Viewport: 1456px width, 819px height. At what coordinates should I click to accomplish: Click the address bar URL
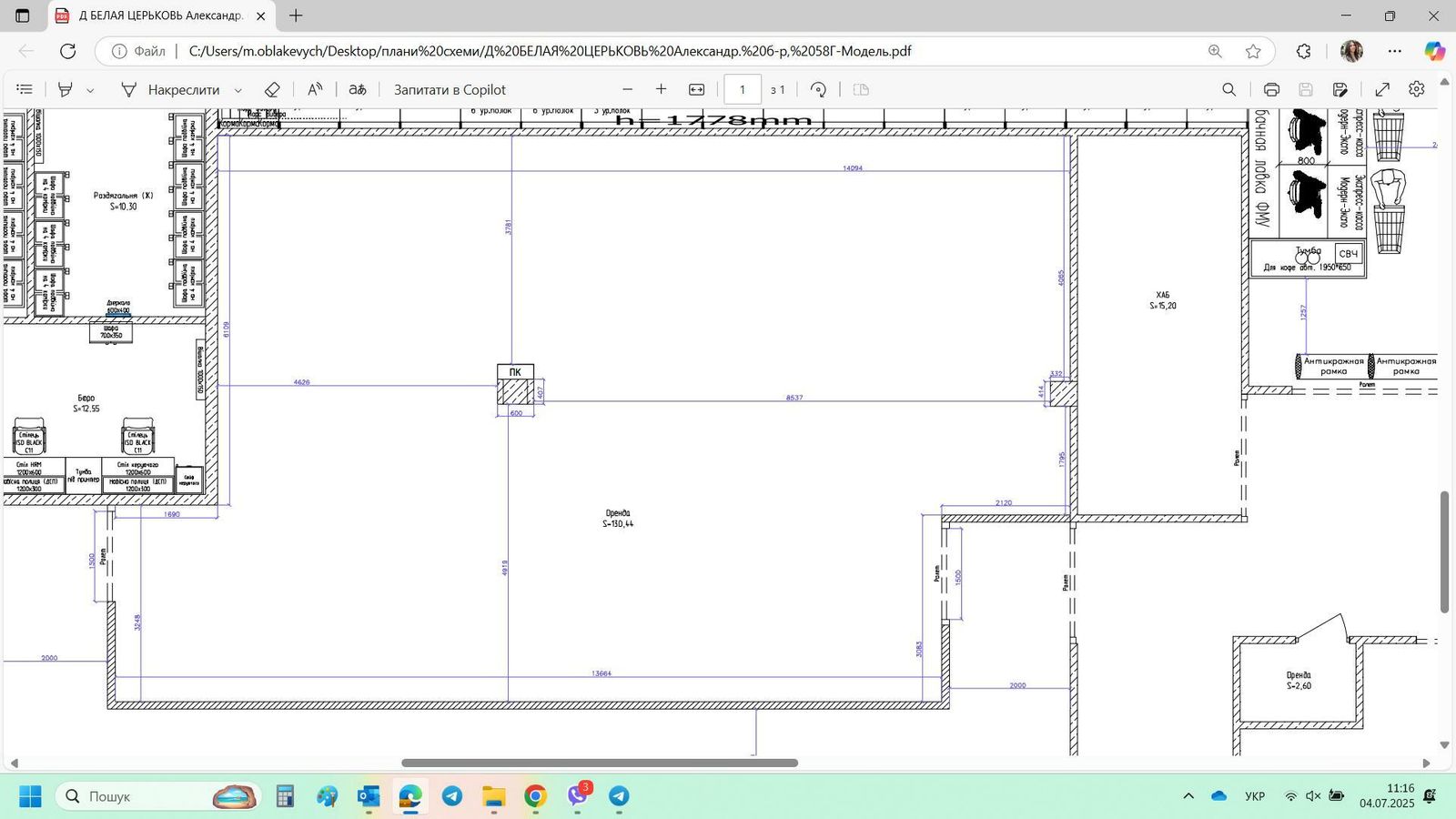pyautogui.click(x=550, y=51)
